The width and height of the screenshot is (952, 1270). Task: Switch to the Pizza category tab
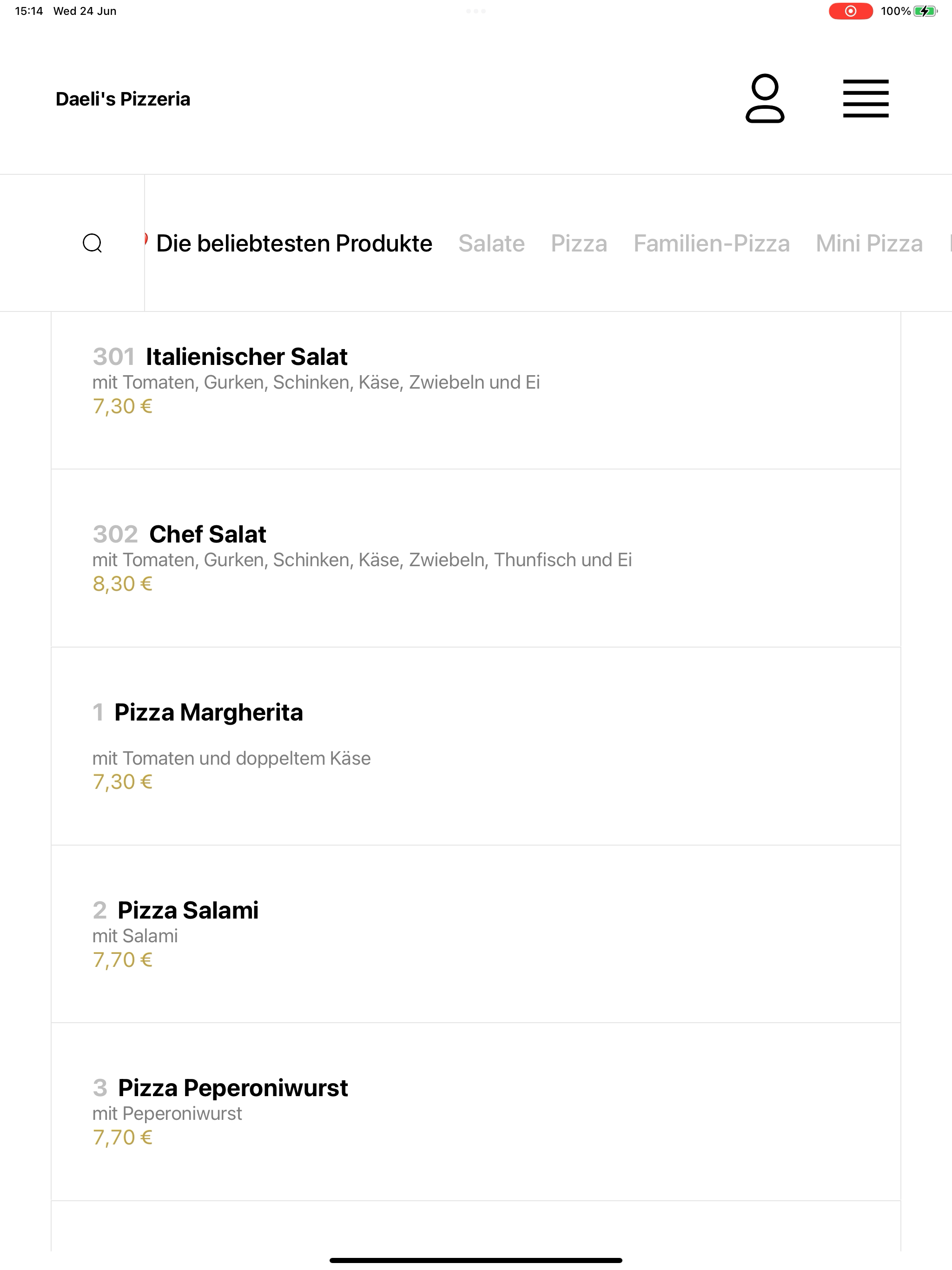point(579,244)
